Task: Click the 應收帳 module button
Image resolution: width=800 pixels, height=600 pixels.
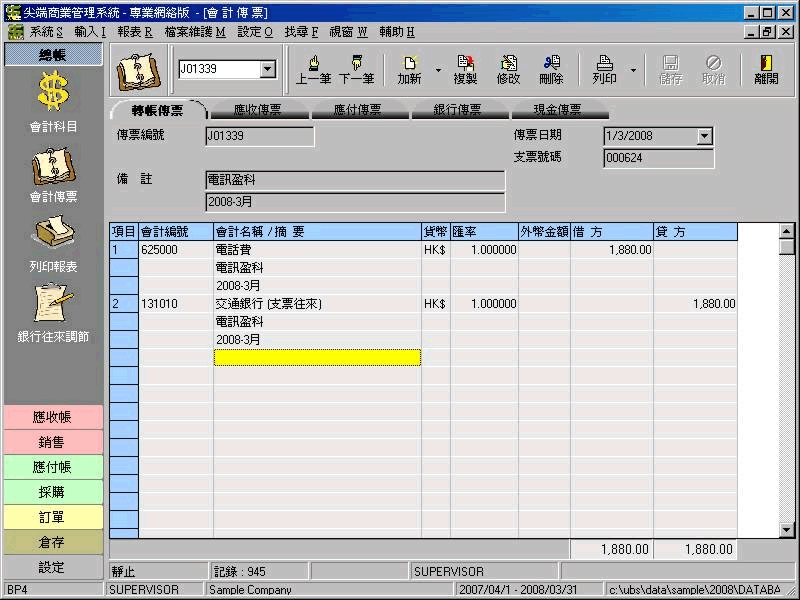Action: (x=52, y=417)
